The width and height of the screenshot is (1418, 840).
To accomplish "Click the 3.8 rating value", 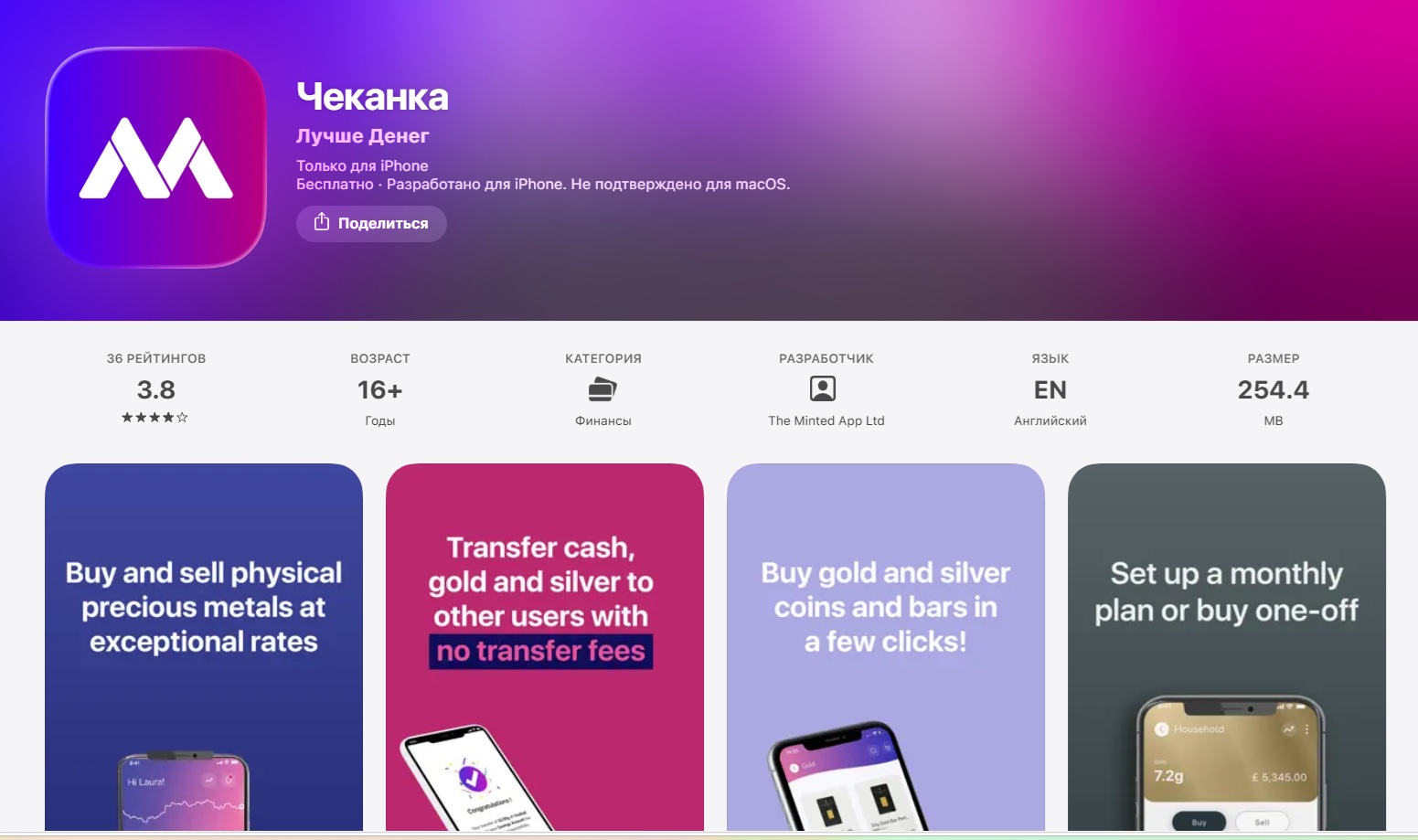I will pyautogui.click(x=156, y=390).
